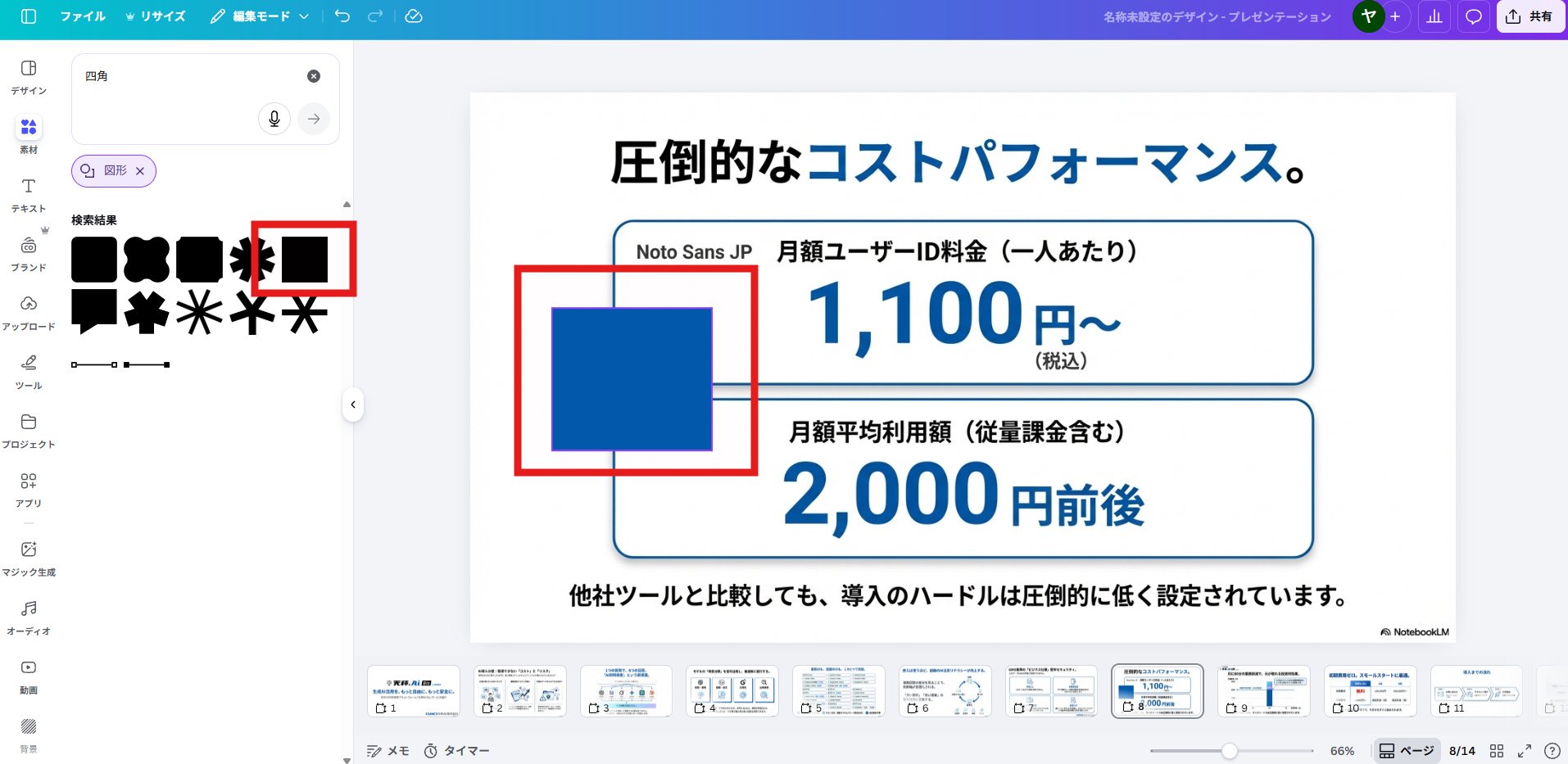Adjust the zoom slider
Screen dimensions: 1568x764
click(x=1229, y=750)
